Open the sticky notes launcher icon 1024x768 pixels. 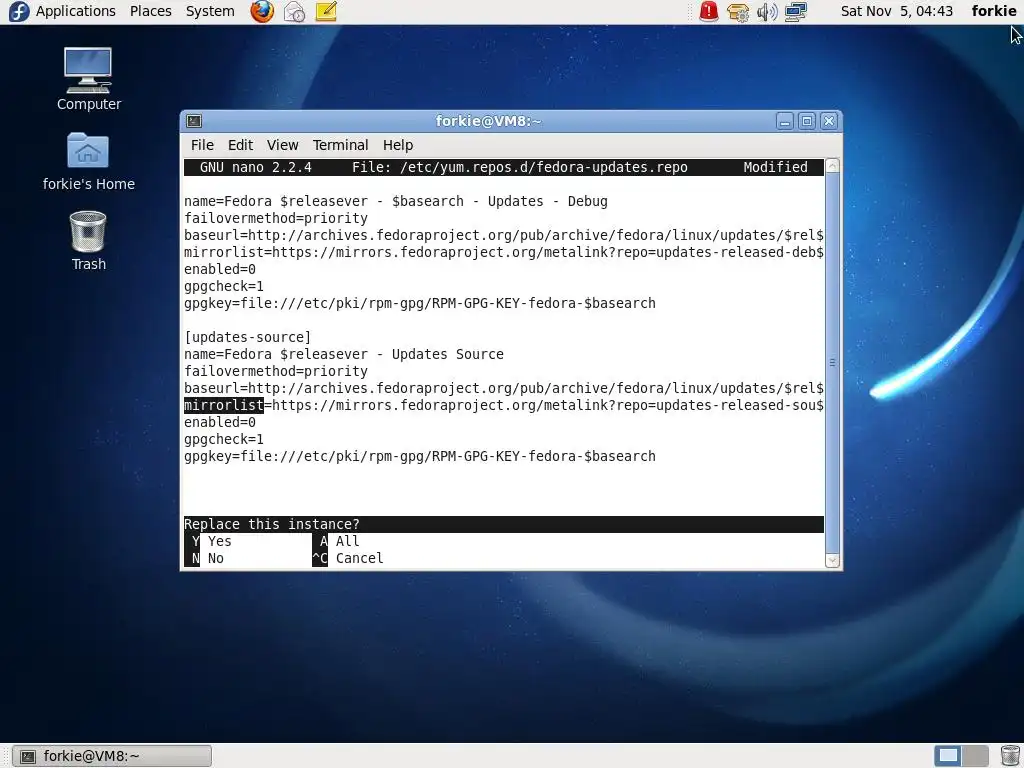coord(326,11)
